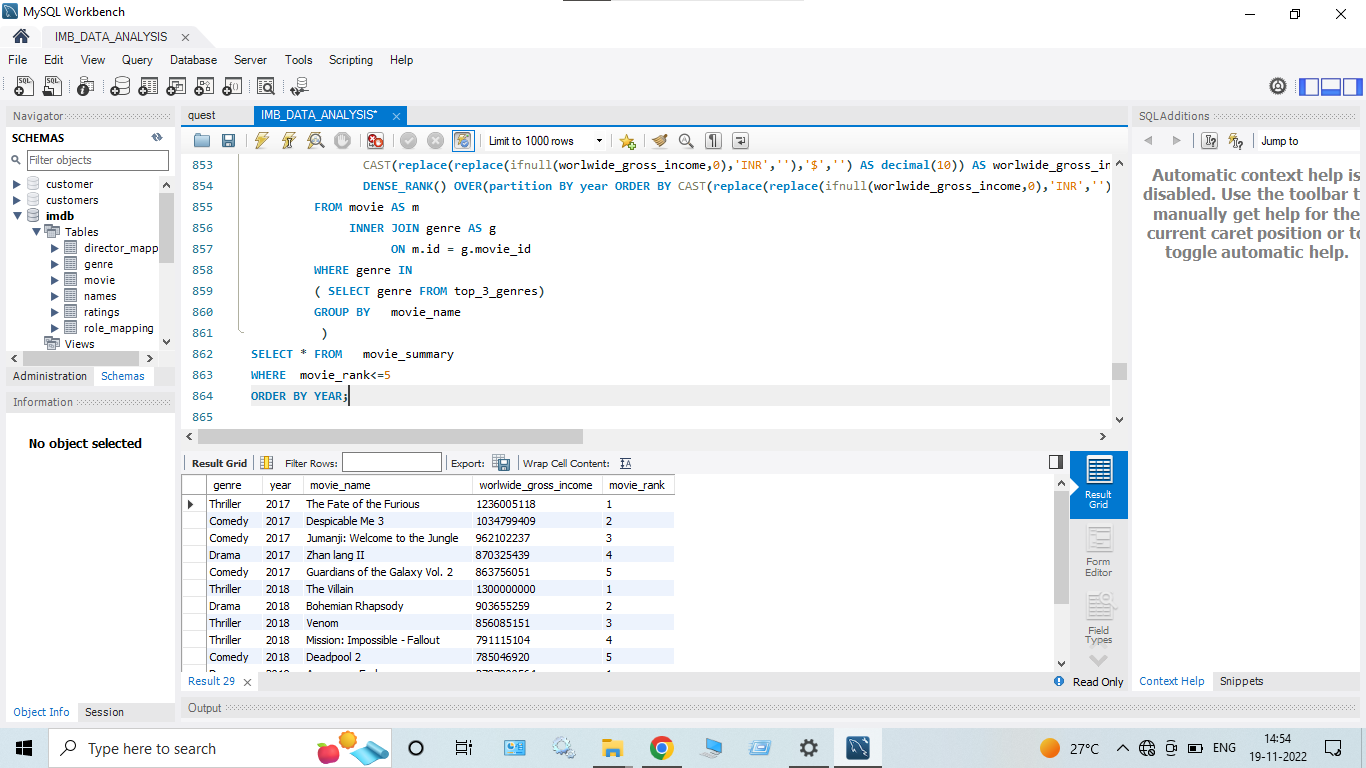Open the Scripting menu

pos(351,60)
